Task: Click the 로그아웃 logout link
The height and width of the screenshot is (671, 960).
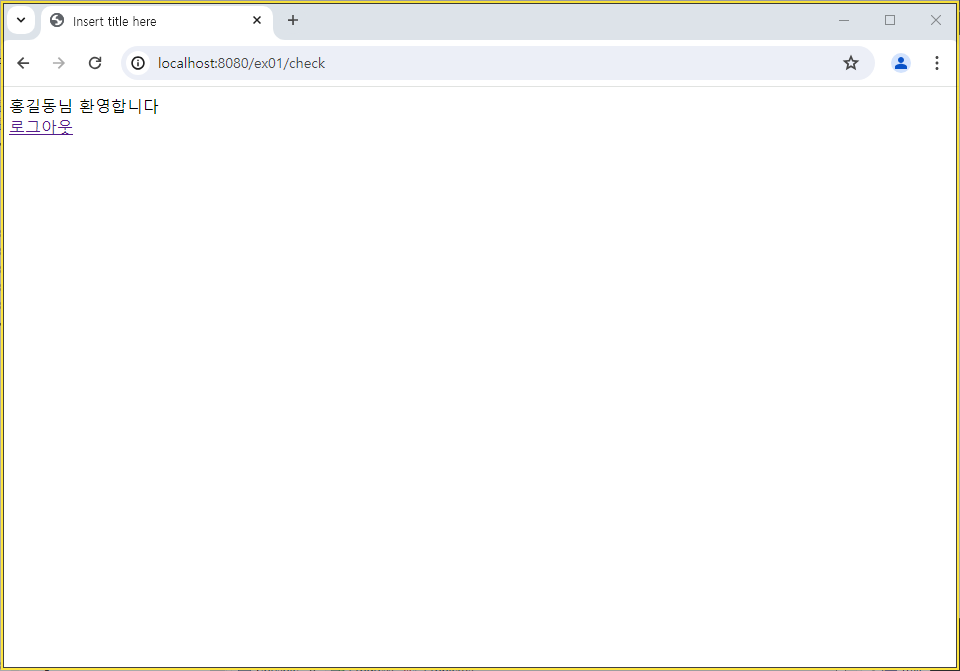Action: point(41,127)
